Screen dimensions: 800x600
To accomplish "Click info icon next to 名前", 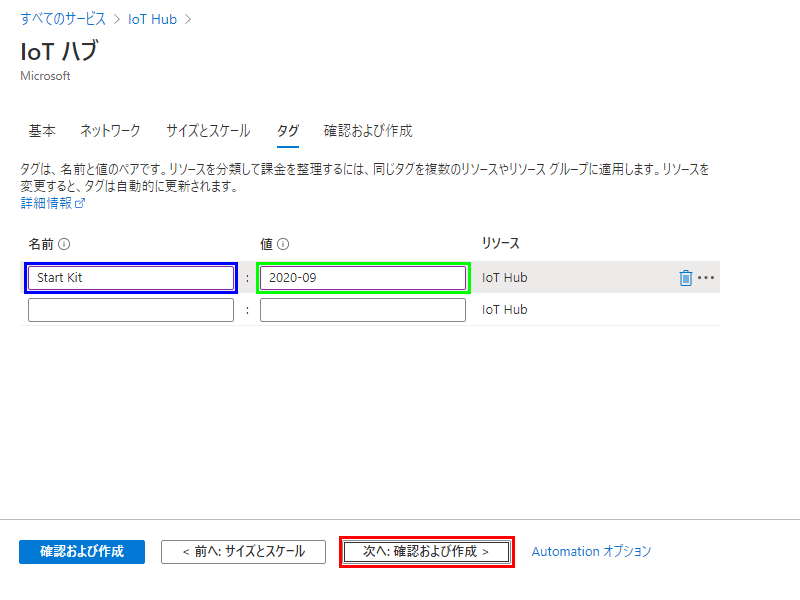I will click(x=64, y=244).
